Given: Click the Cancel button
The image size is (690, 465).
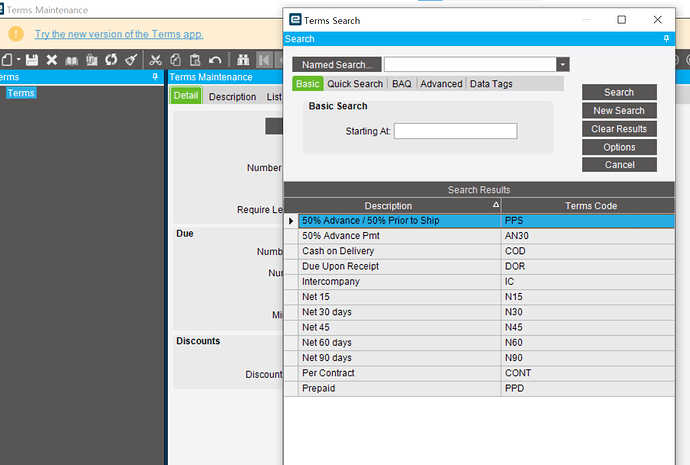Looking at the screenshot, I should [619, 165].
